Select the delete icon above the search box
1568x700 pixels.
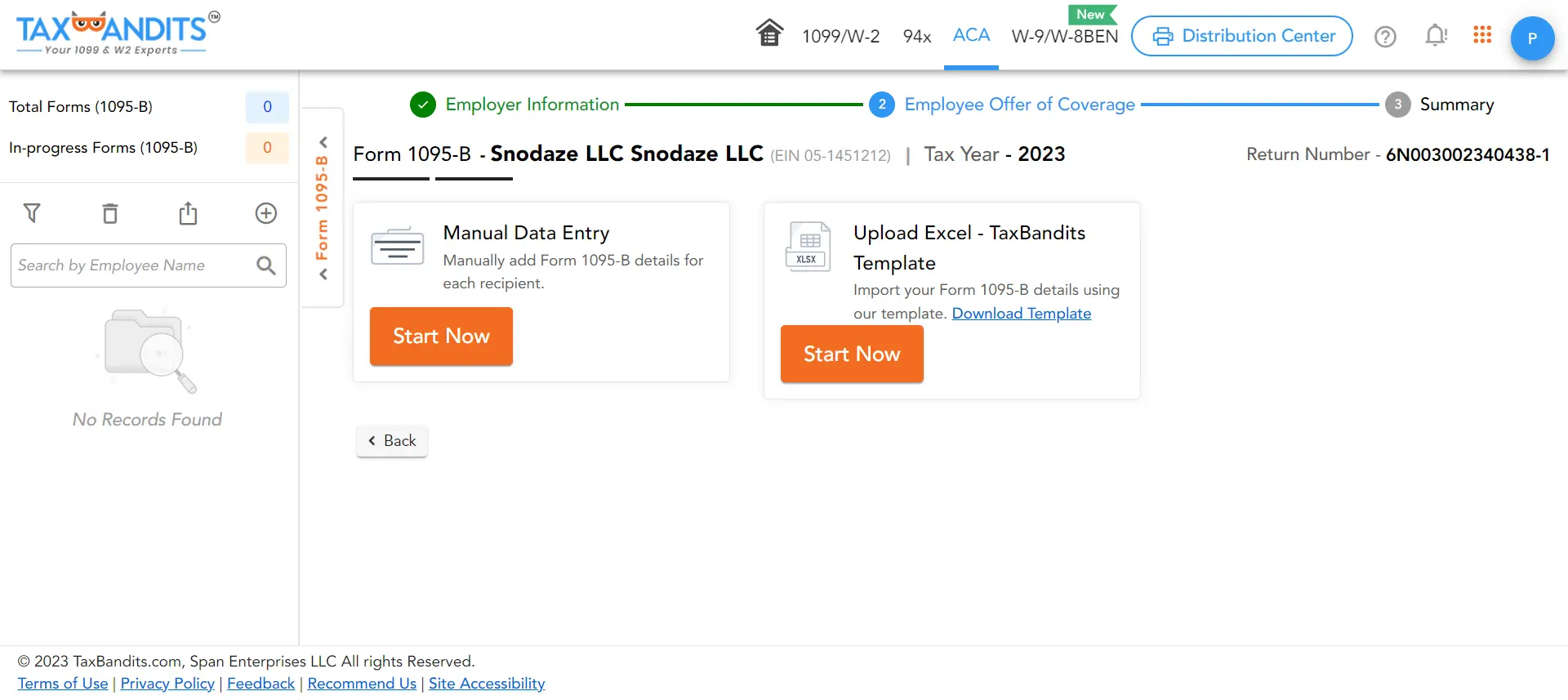pos(110,213)
